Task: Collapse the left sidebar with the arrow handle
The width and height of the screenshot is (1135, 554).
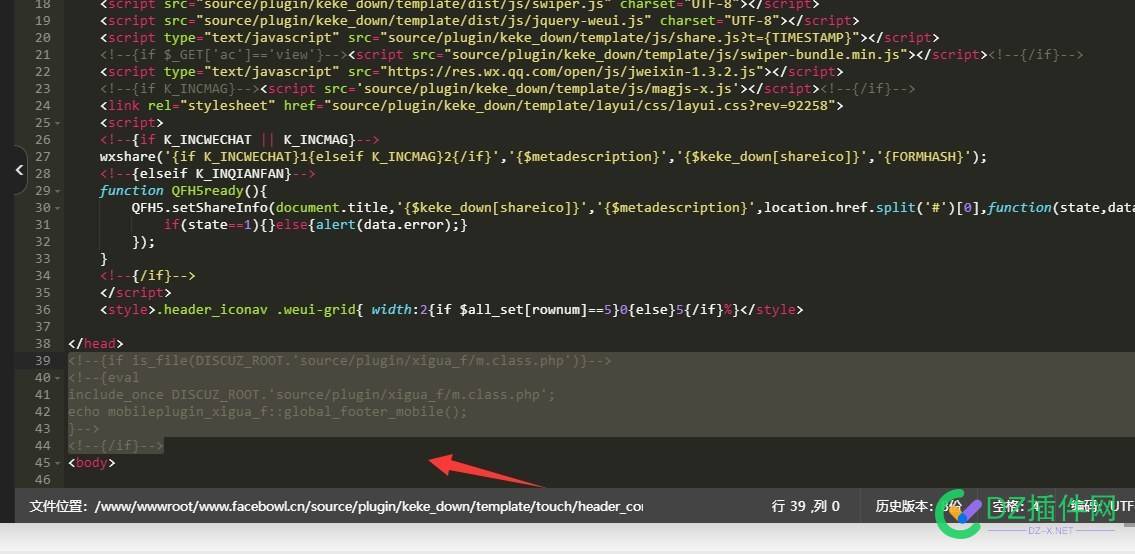Action: (20, 170)
